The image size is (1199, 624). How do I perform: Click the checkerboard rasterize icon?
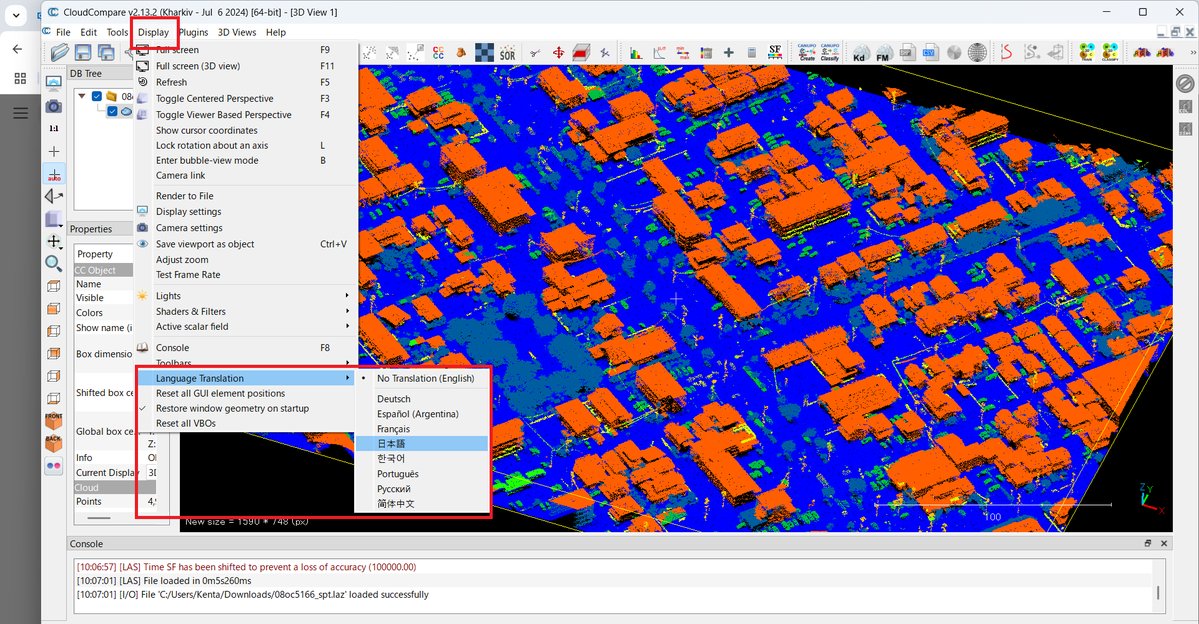coord(484,52)
